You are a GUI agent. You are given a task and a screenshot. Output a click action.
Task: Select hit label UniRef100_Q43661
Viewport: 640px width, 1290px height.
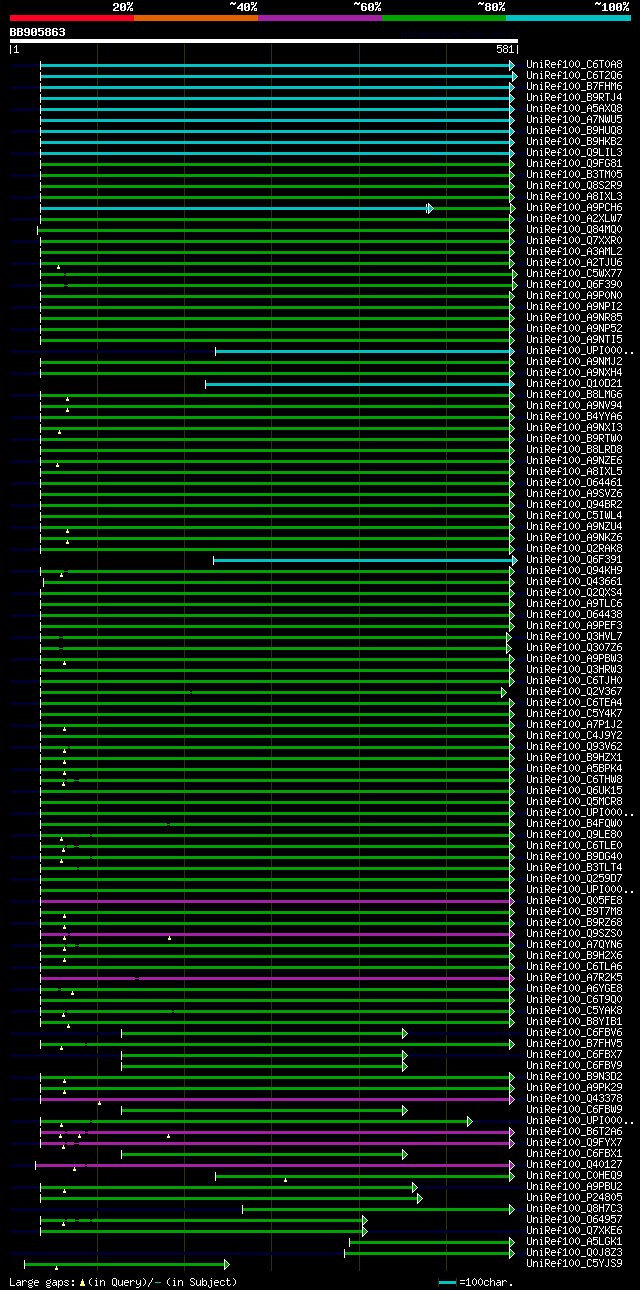[574, 581]
